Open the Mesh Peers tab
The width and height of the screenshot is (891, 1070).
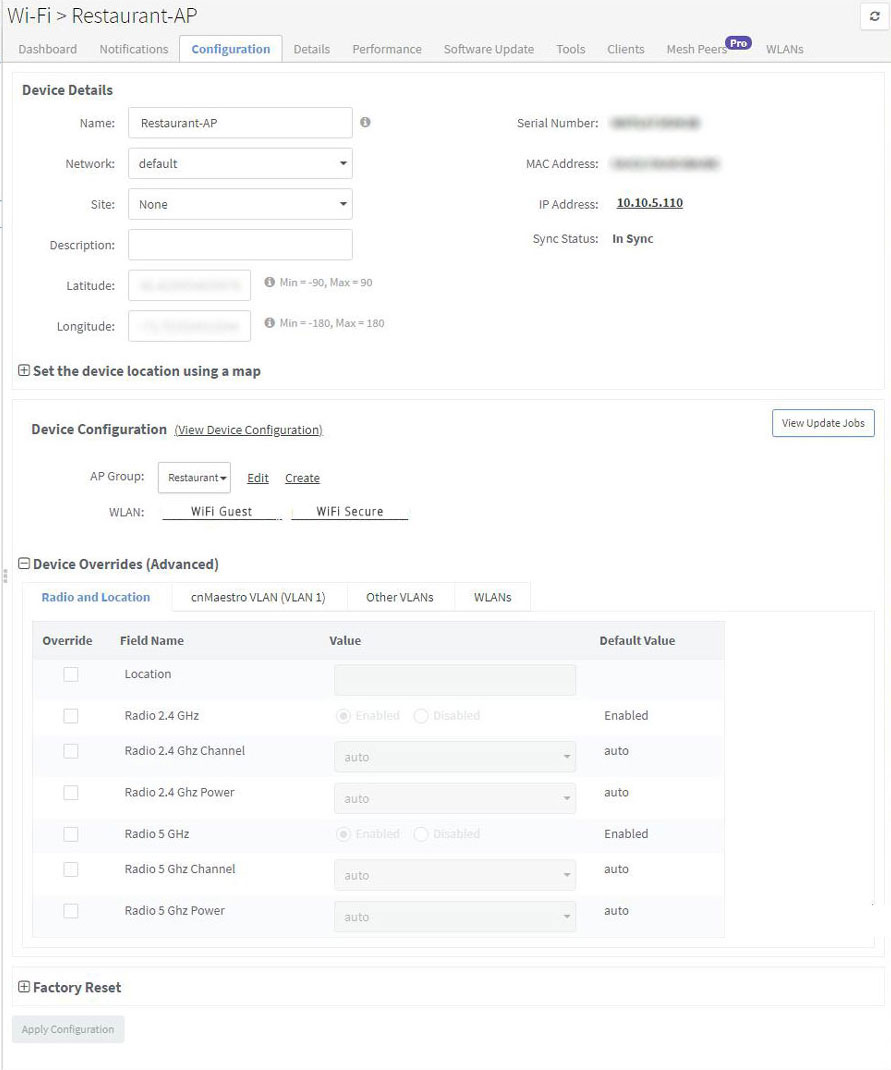pos(697,49)
